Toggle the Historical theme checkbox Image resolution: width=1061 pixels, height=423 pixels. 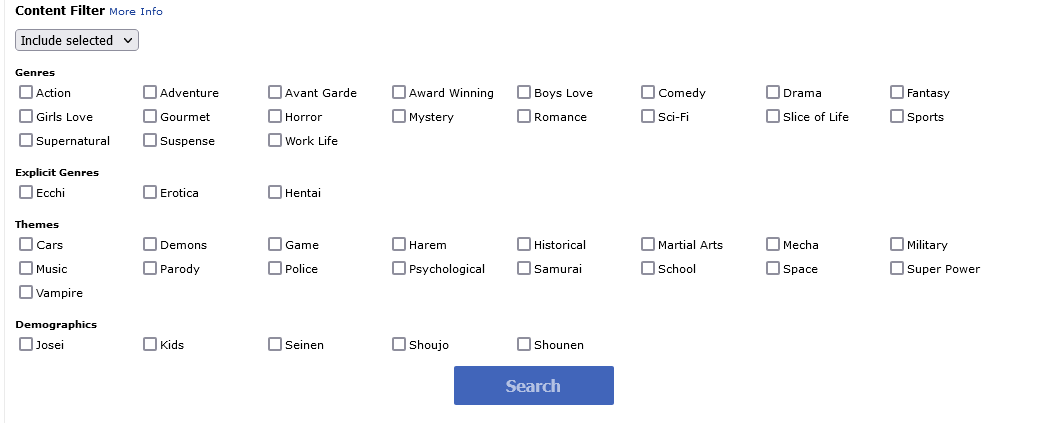(524, 245)
